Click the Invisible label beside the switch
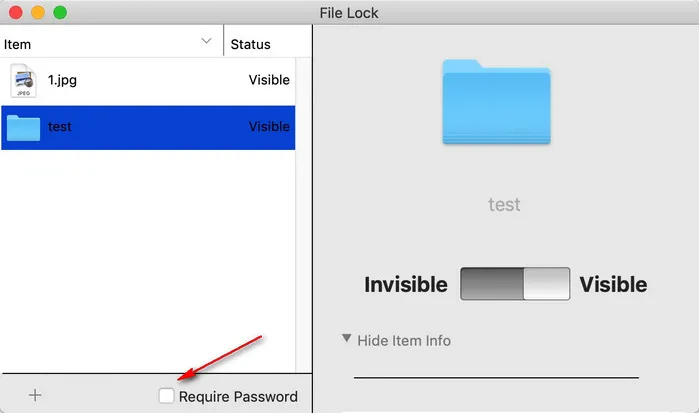Viewport: 699px width, 413px height. pos(405,285)
